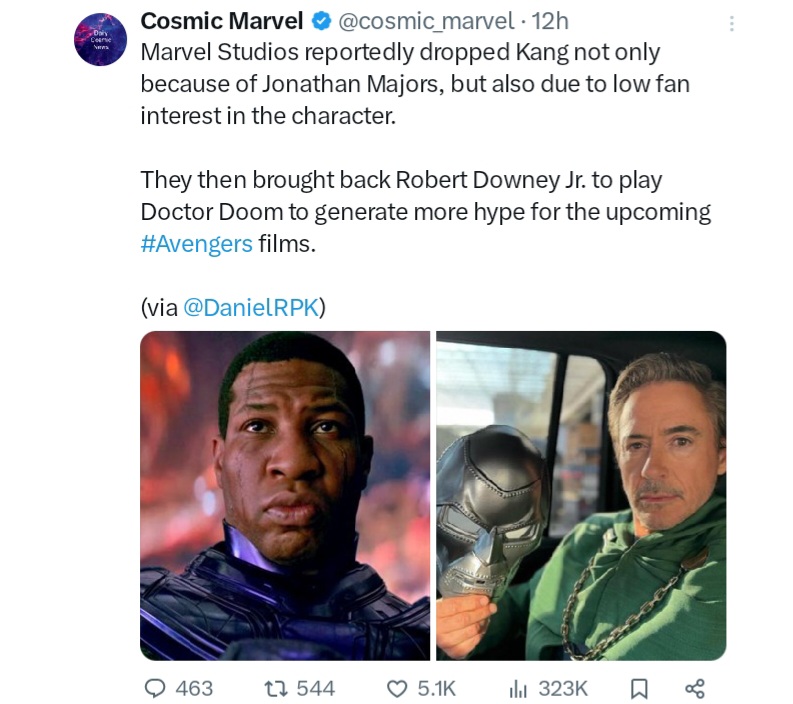The width and height of the screenshot is (793, 704).
Task: Open the view analytics bar chart icon
Action: (518, 688)
